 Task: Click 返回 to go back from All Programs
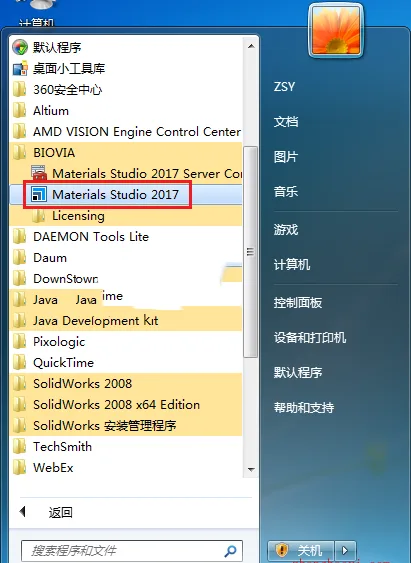pos(60,512)
